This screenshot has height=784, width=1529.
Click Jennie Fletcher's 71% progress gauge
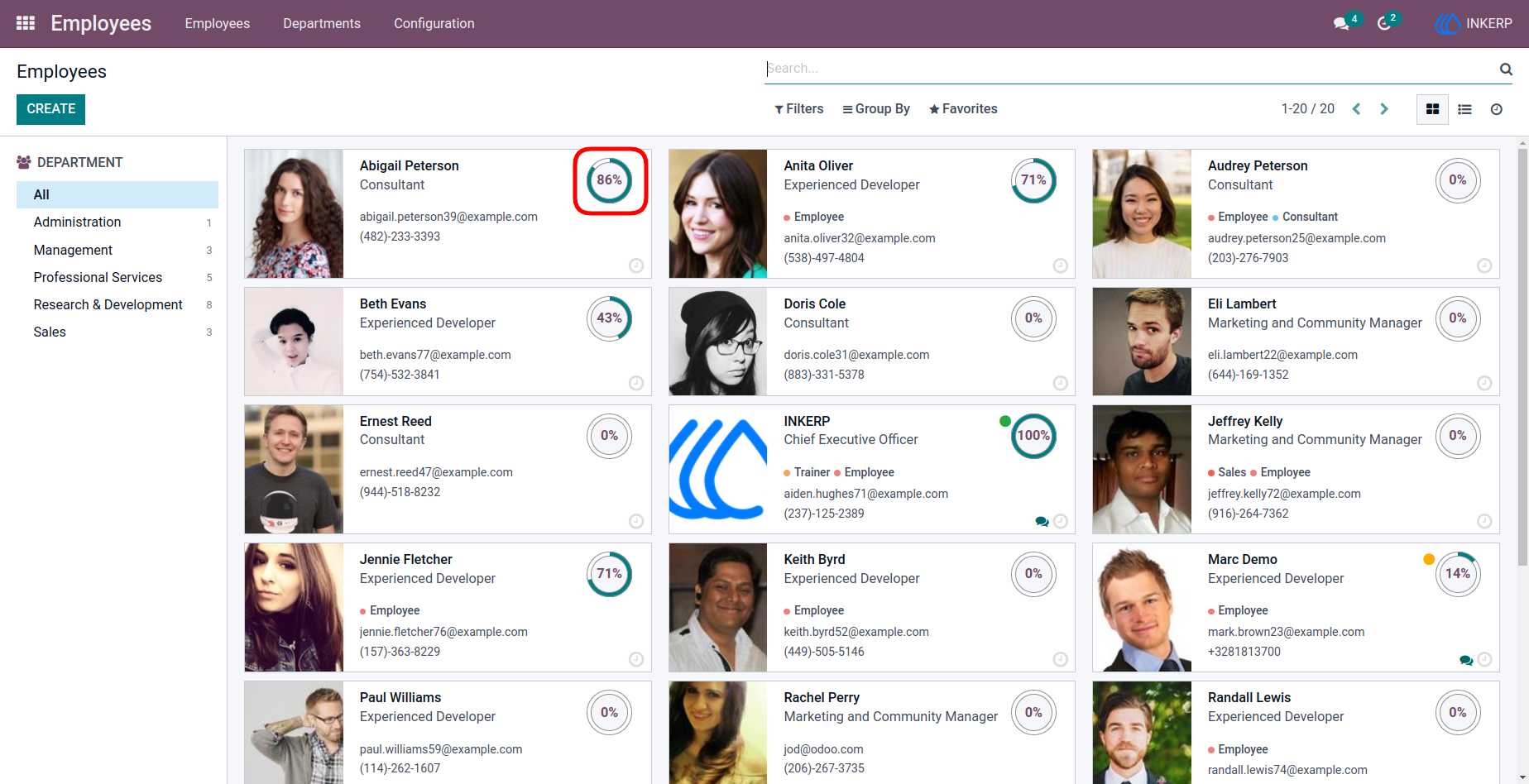click(610, 574)
